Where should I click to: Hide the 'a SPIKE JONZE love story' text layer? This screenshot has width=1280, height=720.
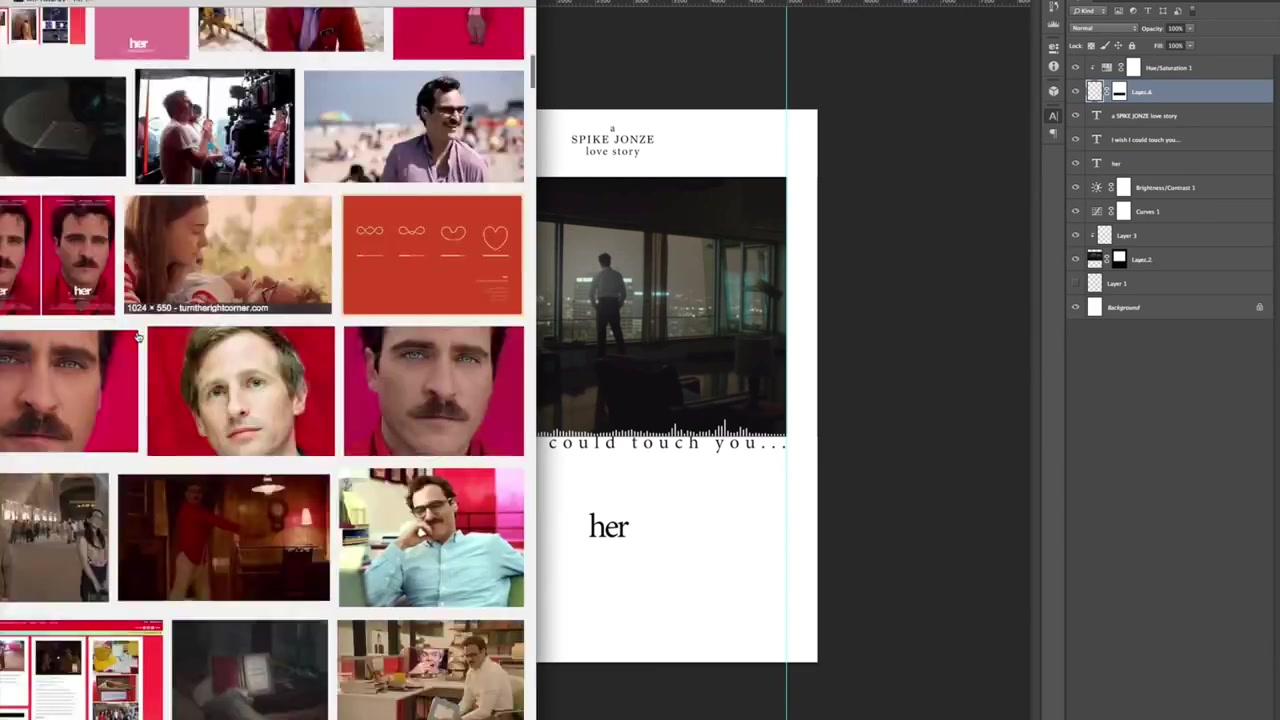(1075, 115)
